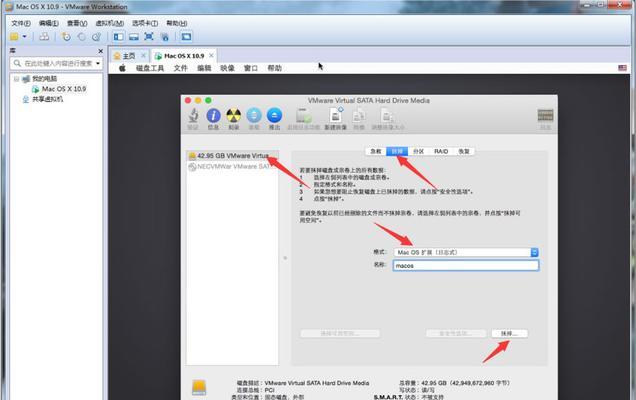Select Mac OS X 10.9 in library tree

pyautogui.click(x=59, y=89)
